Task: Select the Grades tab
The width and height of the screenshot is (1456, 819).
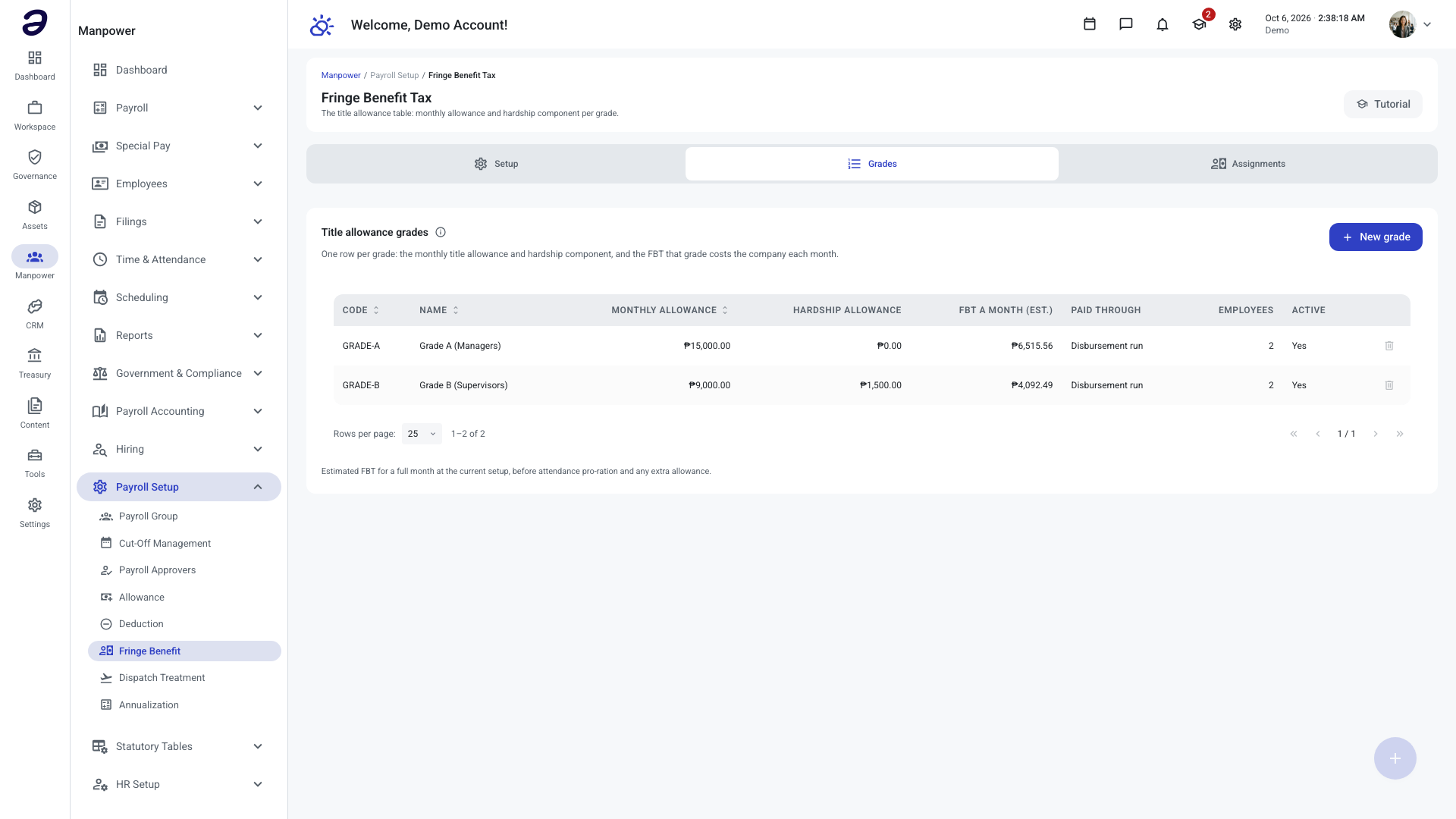Action: (x=872, y=164)
